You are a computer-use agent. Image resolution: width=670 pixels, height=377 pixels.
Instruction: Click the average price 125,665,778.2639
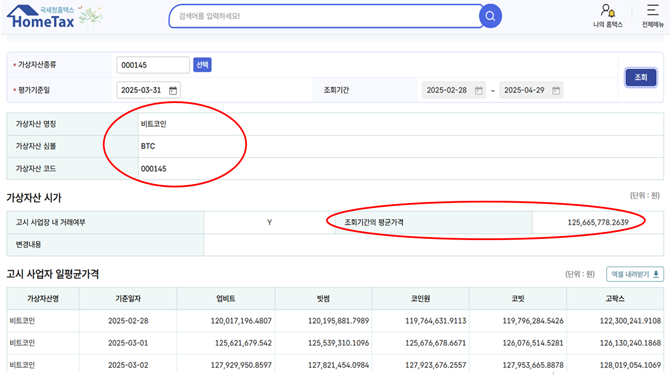598,222
